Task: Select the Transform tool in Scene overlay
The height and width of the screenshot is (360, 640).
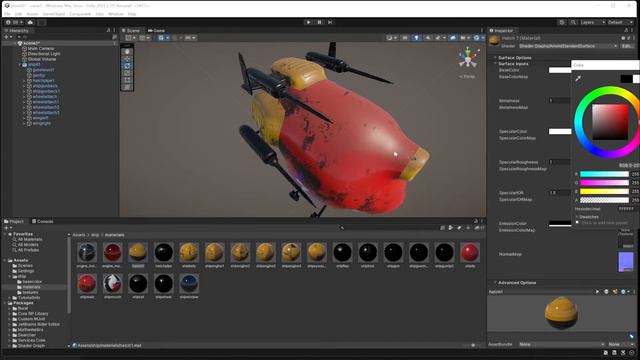Action: coord(127,87)
